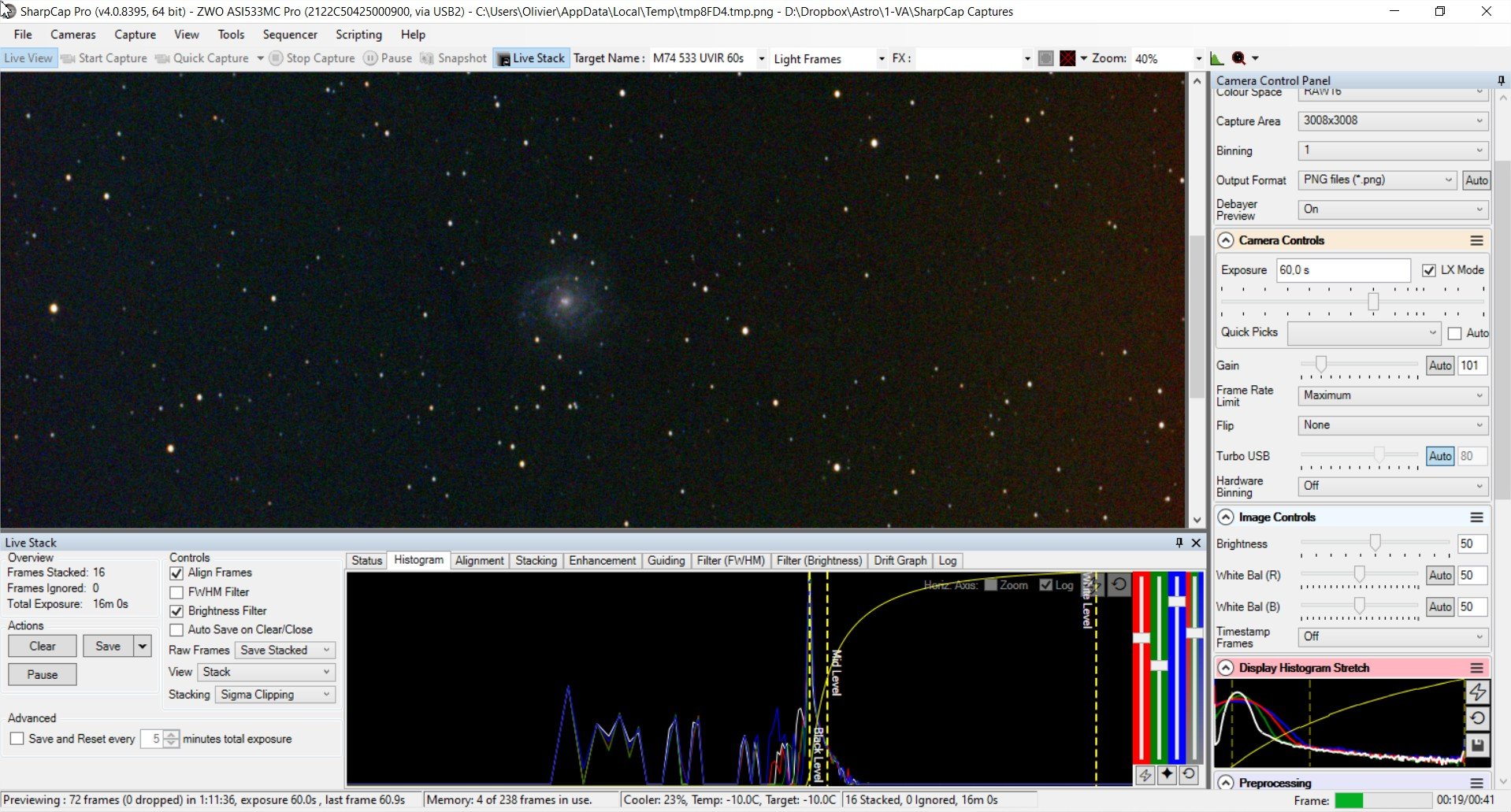Viewport: 1511px width, 812px height.
Task: Enable Auto Save on Clear/Close
Action: pos(176,630)
